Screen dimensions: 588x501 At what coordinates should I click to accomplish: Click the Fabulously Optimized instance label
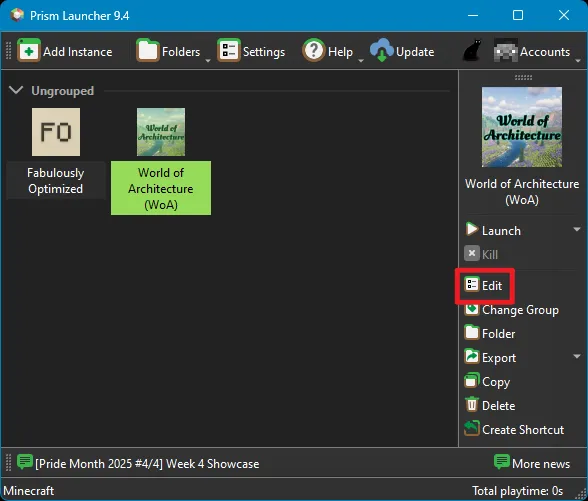pyautogui.click(x=56, y=180)
